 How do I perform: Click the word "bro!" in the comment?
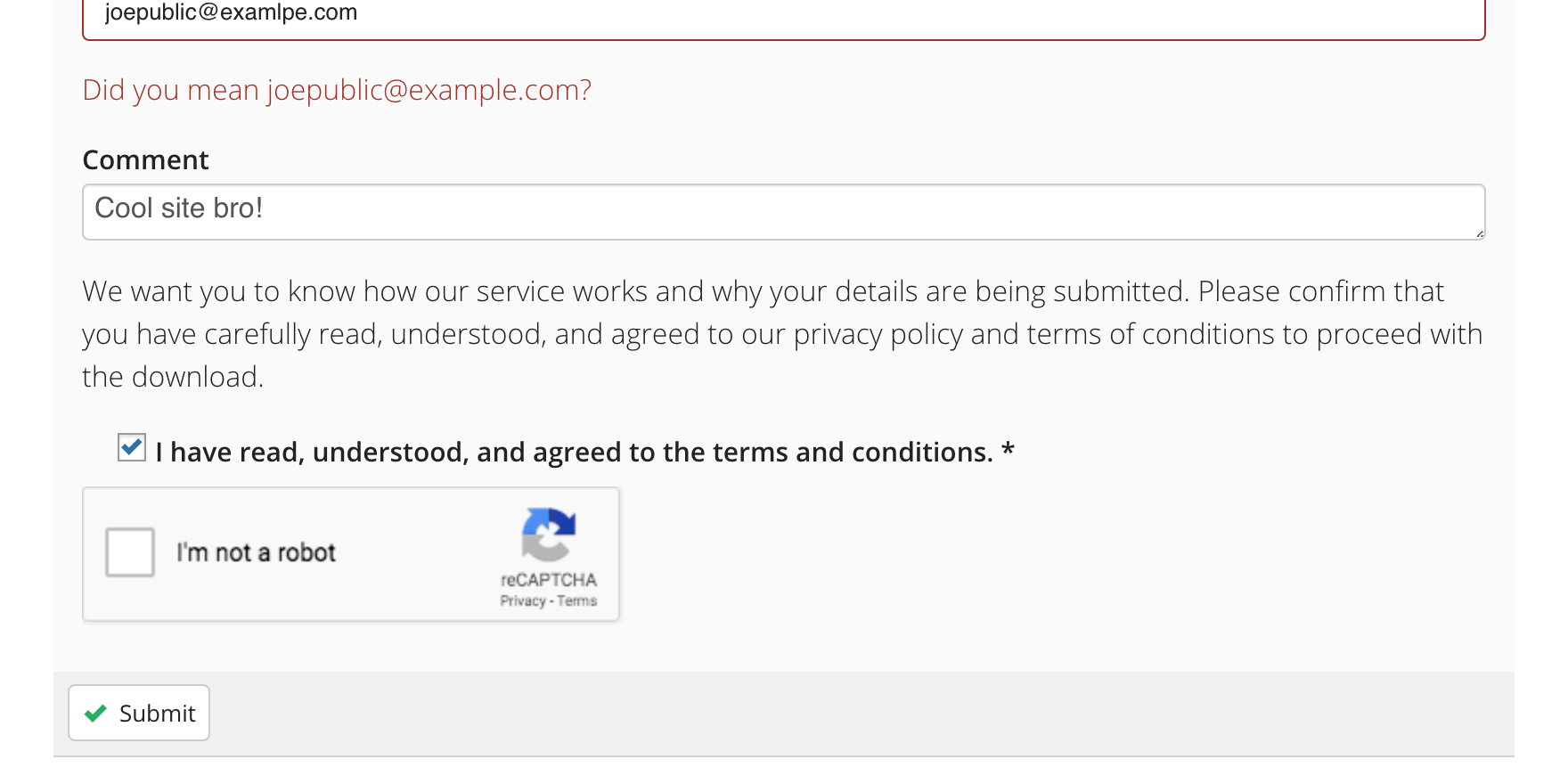point(238,208)
